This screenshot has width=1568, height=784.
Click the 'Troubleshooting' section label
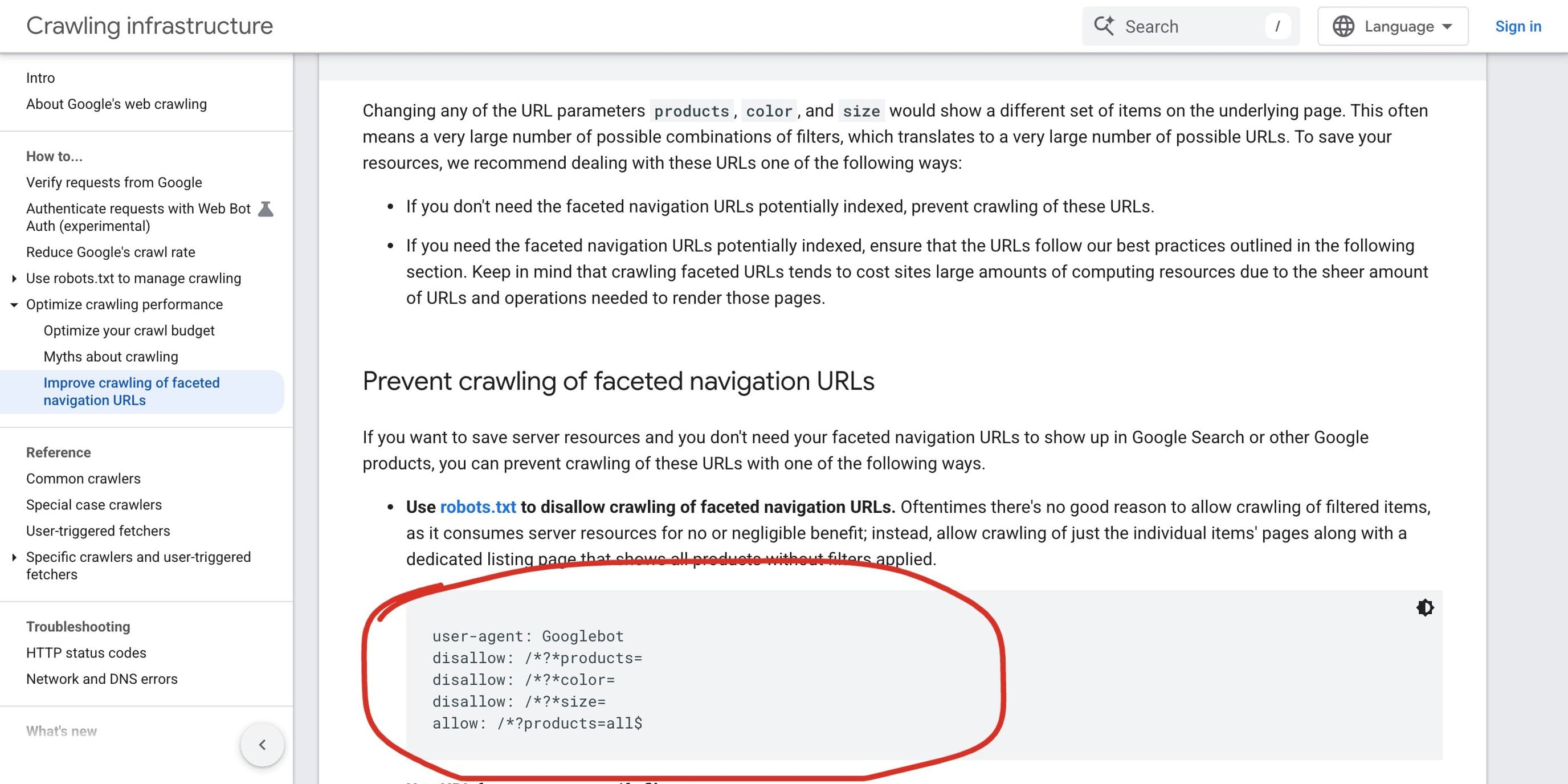(x=78, y=626)
